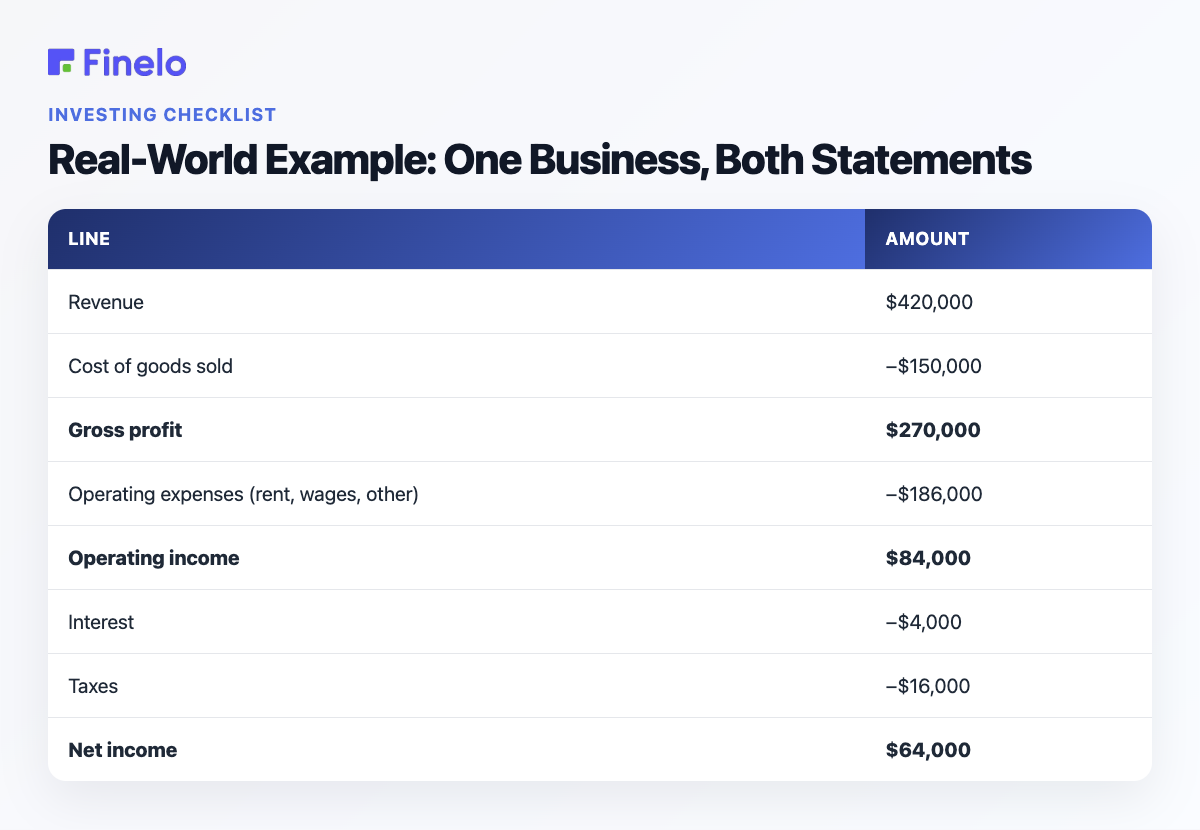Viewport: 1200px width, 830px height.
Task: Select the Cost of goods sold label
Action: tap(150, 366)
